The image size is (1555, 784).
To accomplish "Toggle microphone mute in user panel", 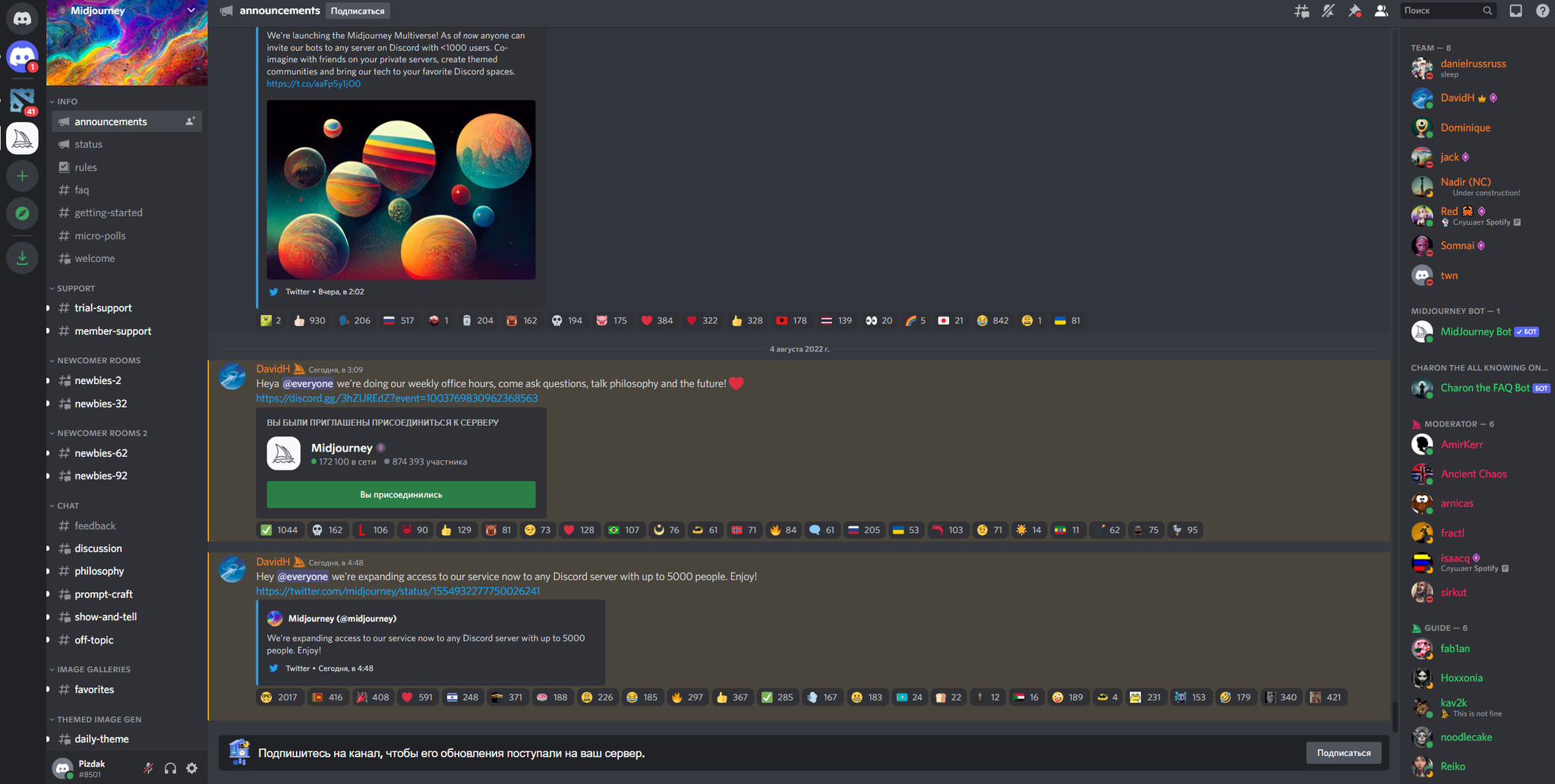I will pos(149,768).
